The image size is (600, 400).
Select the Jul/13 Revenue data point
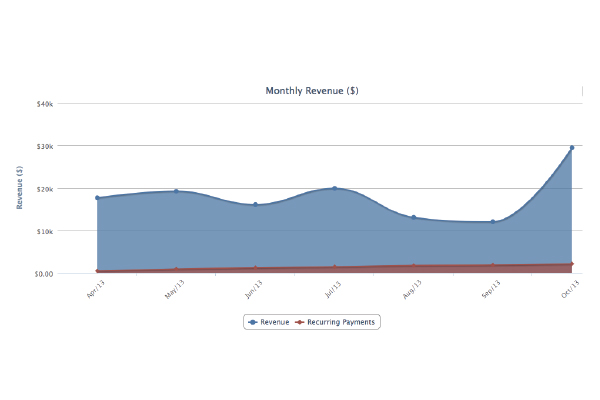click(x=334, y=188)
